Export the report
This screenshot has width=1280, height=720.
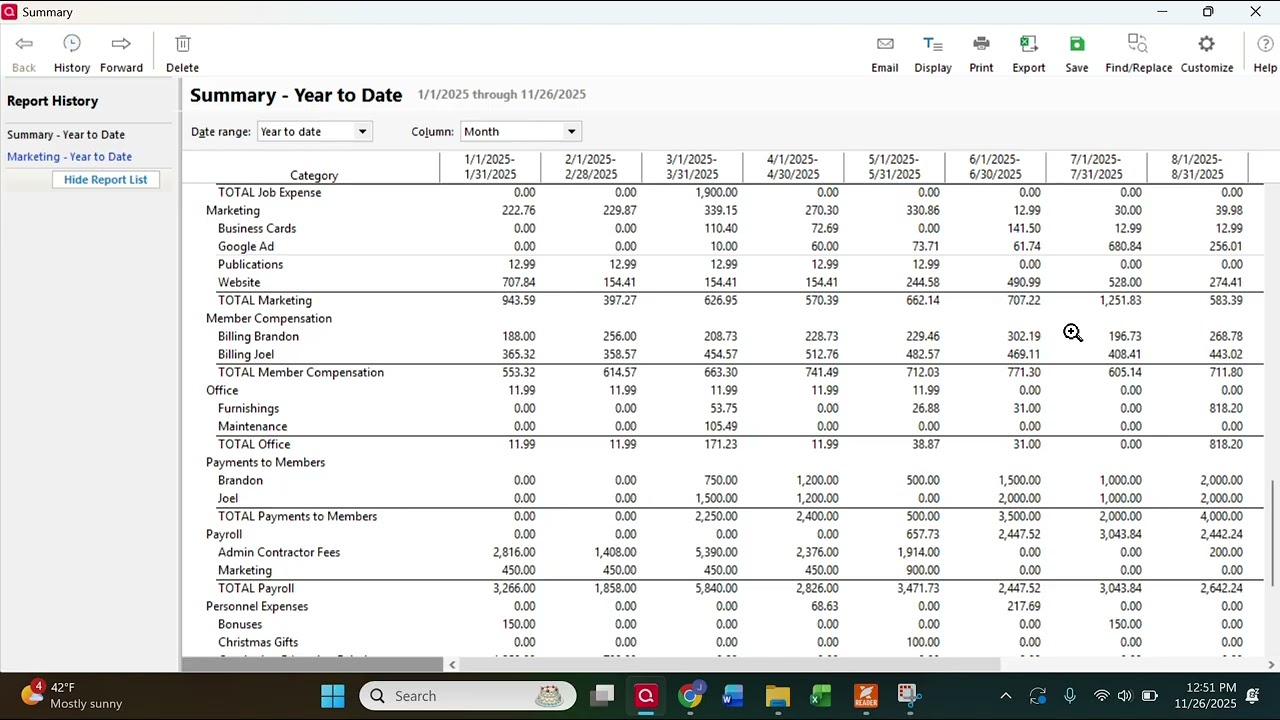[x=1029, y=53]
